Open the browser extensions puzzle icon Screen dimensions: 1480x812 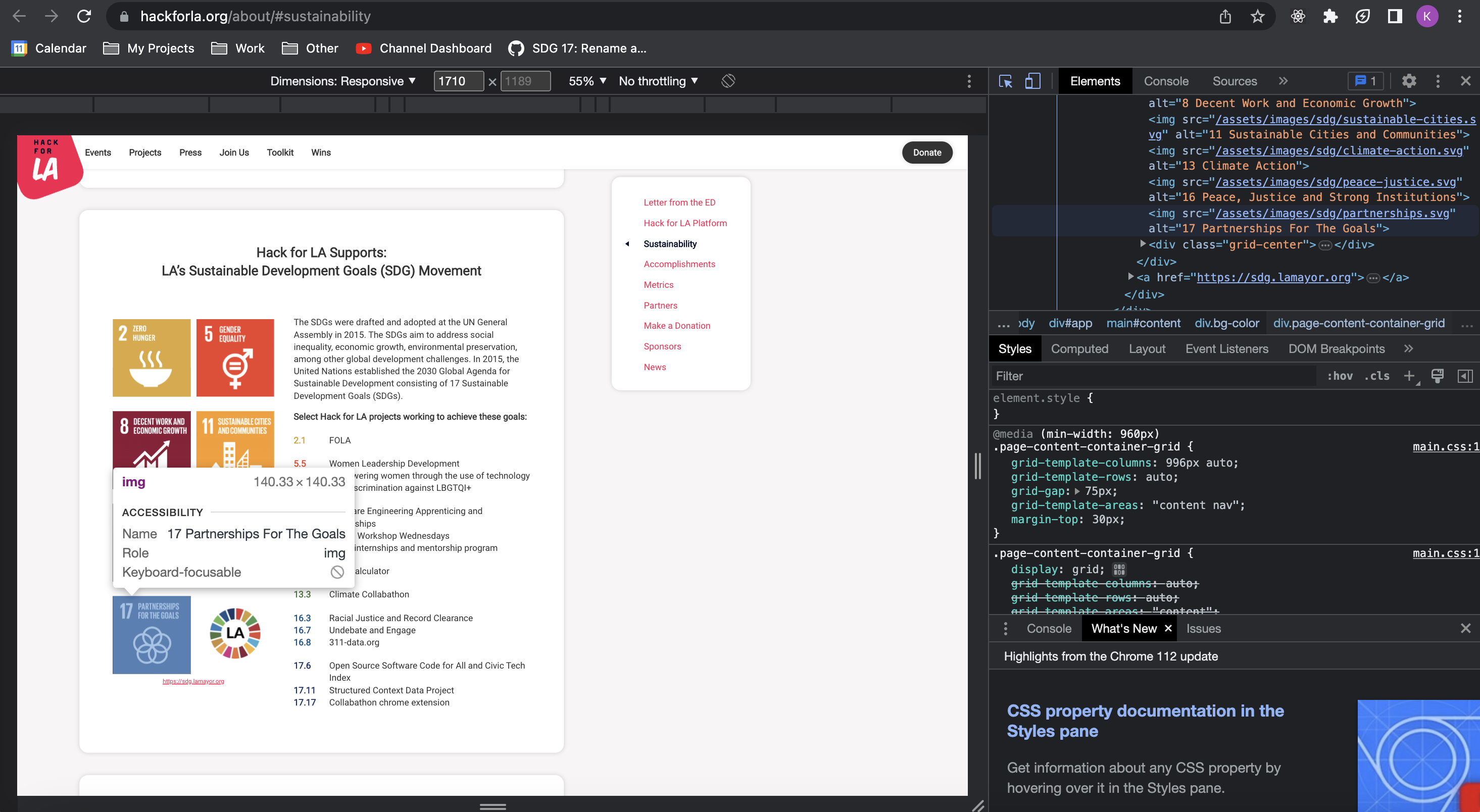[x=1330, y=16]
